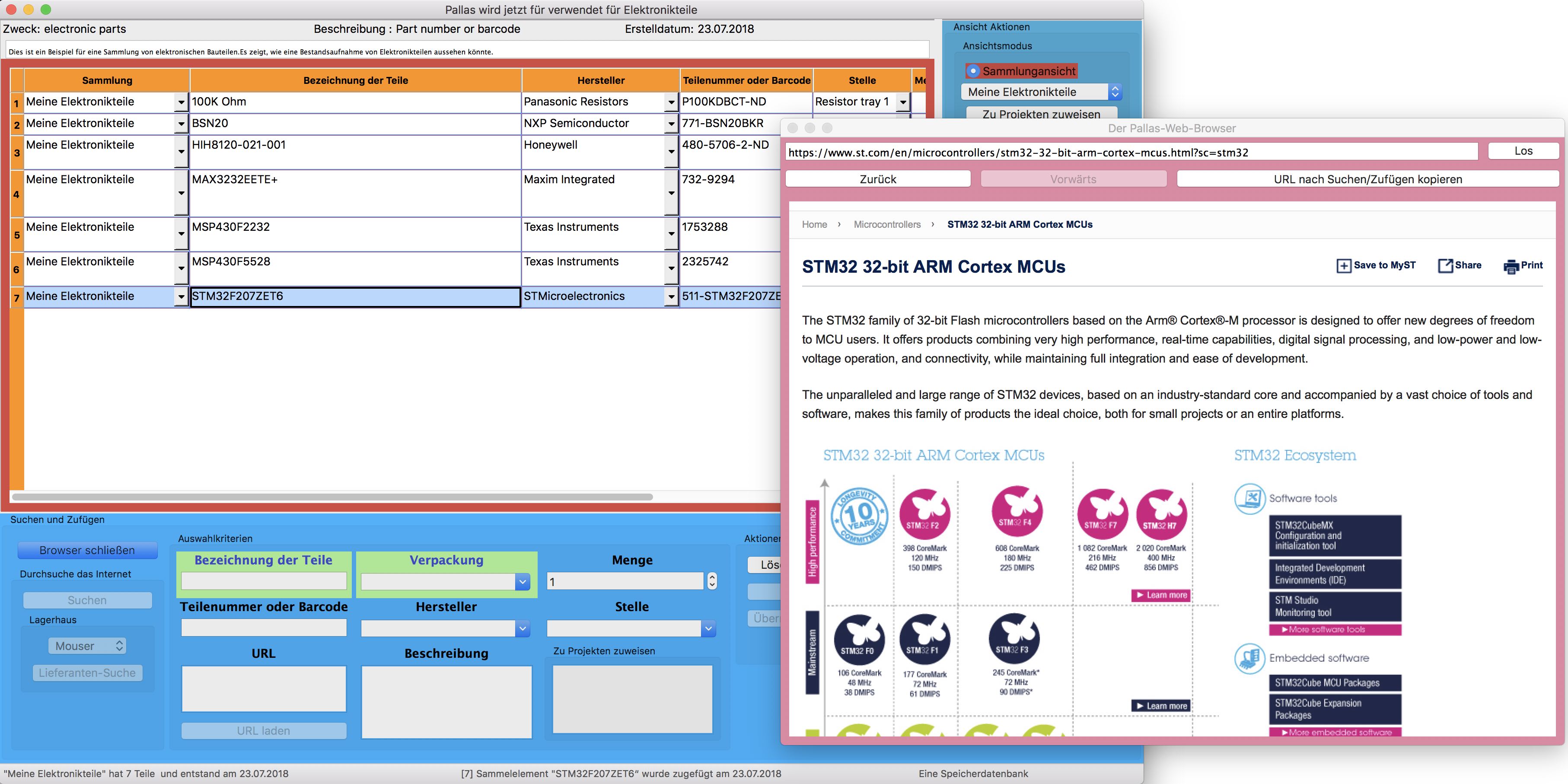Click the Bezeichnung der Teile search field
This screenshot has height=784, width=1568.
click(x=264, y=581)
